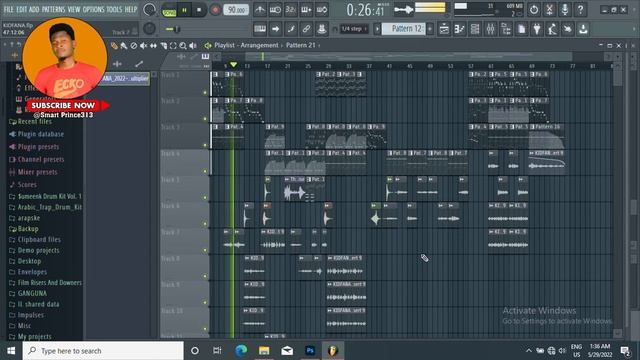Select the Zoom magnifier tool in playlist

(183, 46)
